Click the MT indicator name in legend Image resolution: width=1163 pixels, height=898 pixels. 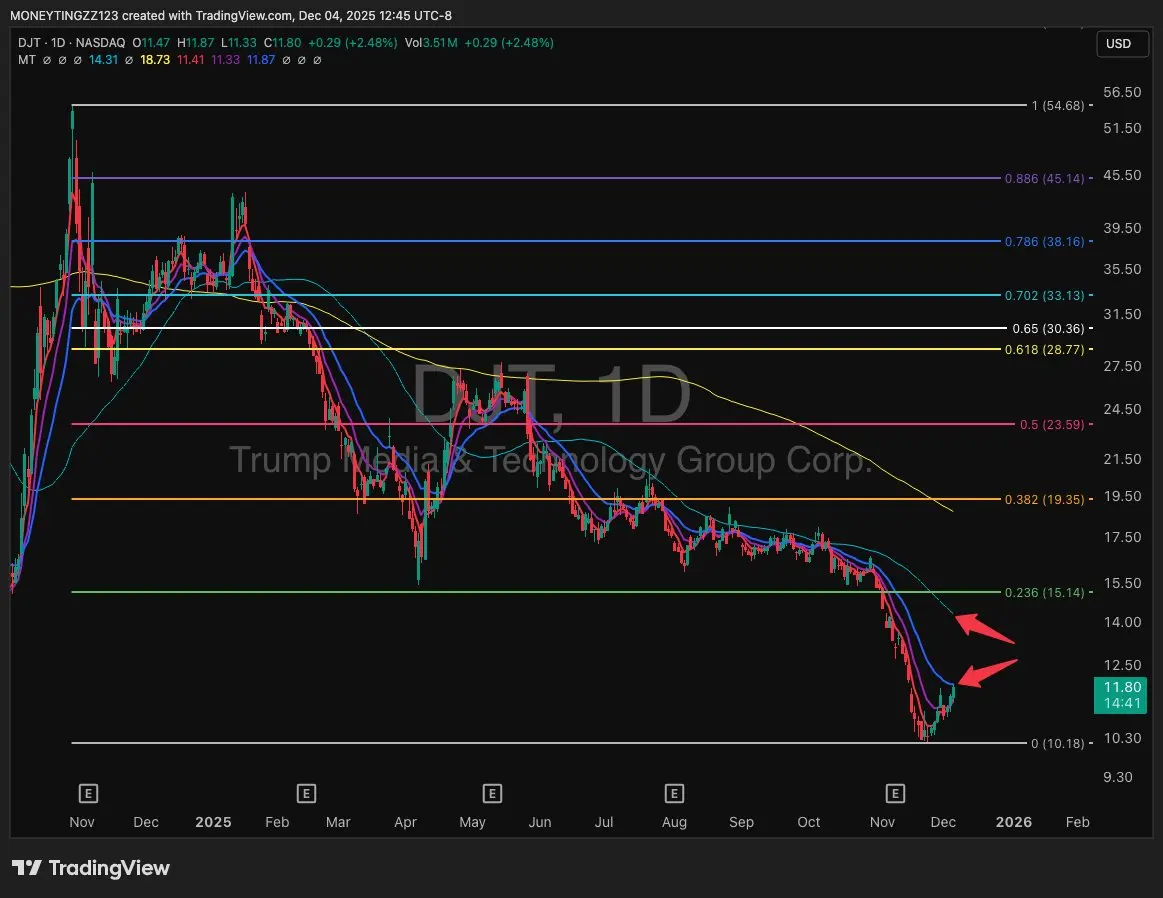coord(27,60)
